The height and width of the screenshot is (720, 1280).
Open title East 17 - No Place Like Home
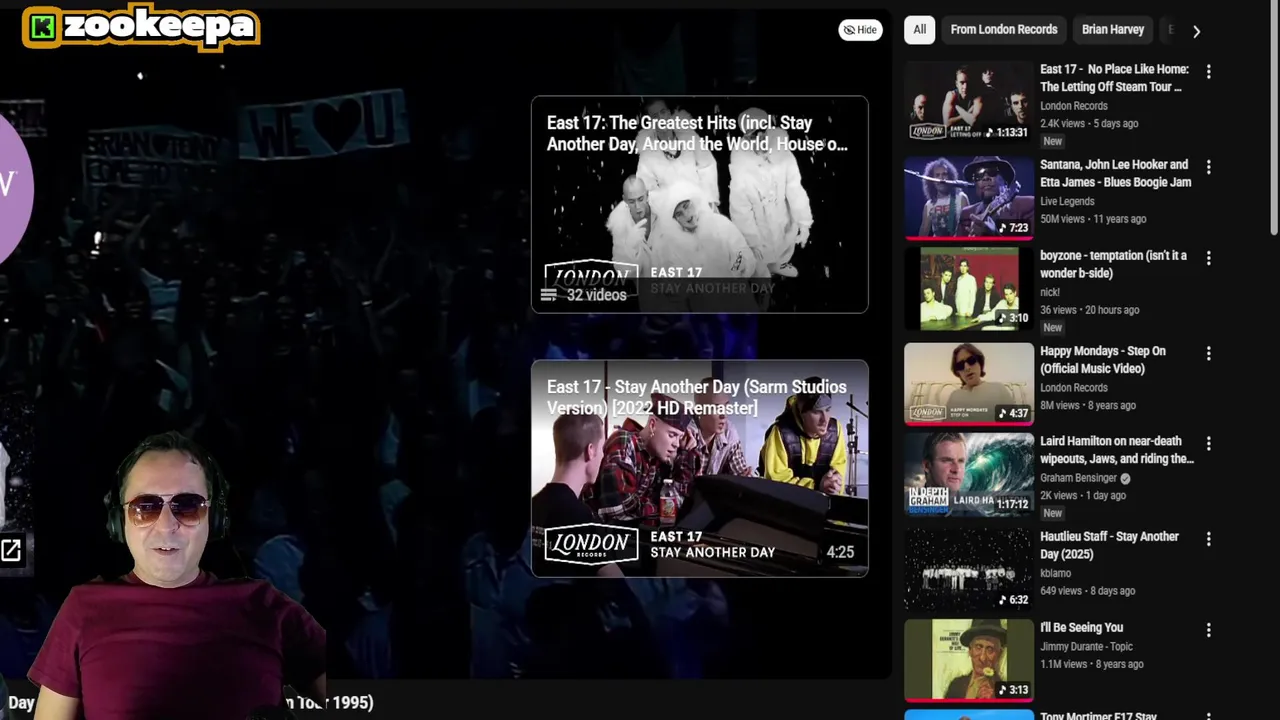[1114, 78]
